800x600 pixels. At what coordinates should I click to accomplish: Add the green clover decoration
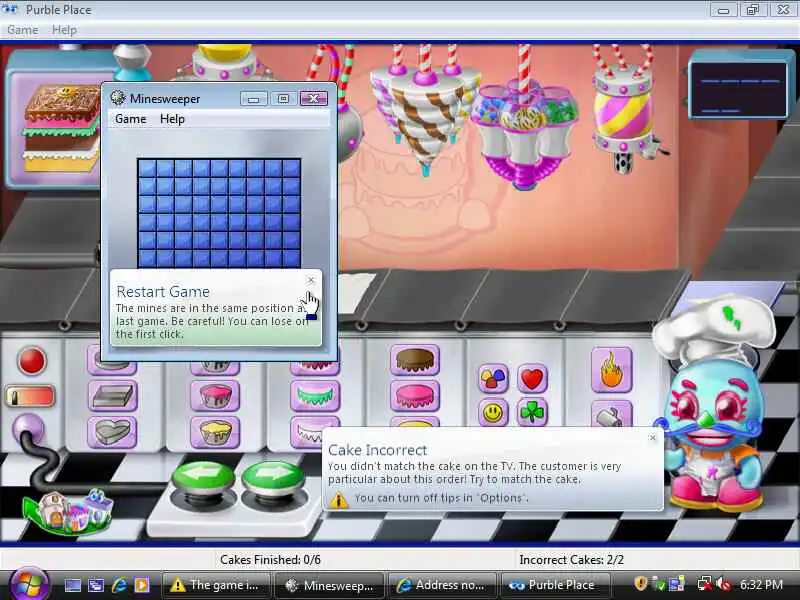tap(532, 412)
